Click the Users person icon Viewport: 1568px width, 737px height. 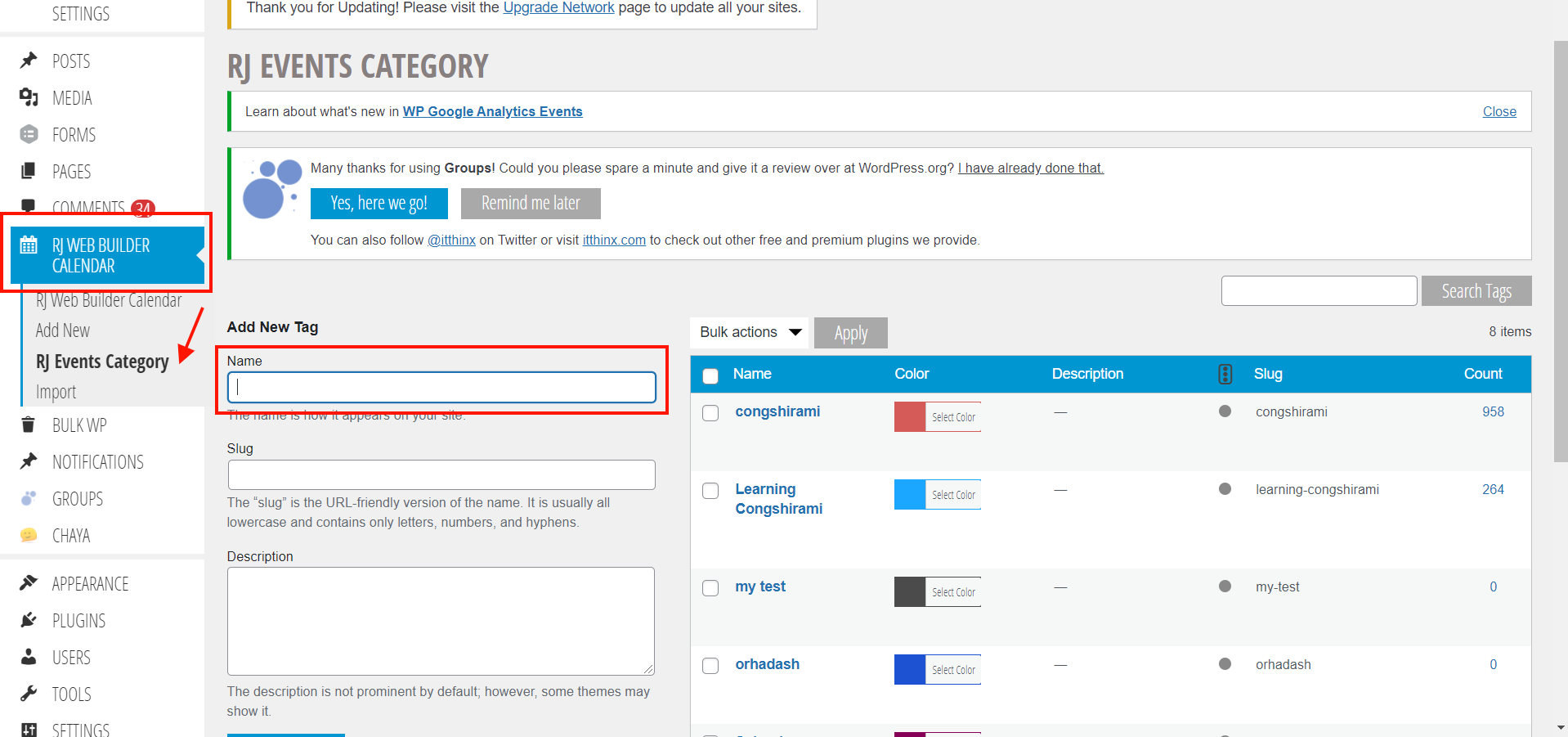(29, 657)
